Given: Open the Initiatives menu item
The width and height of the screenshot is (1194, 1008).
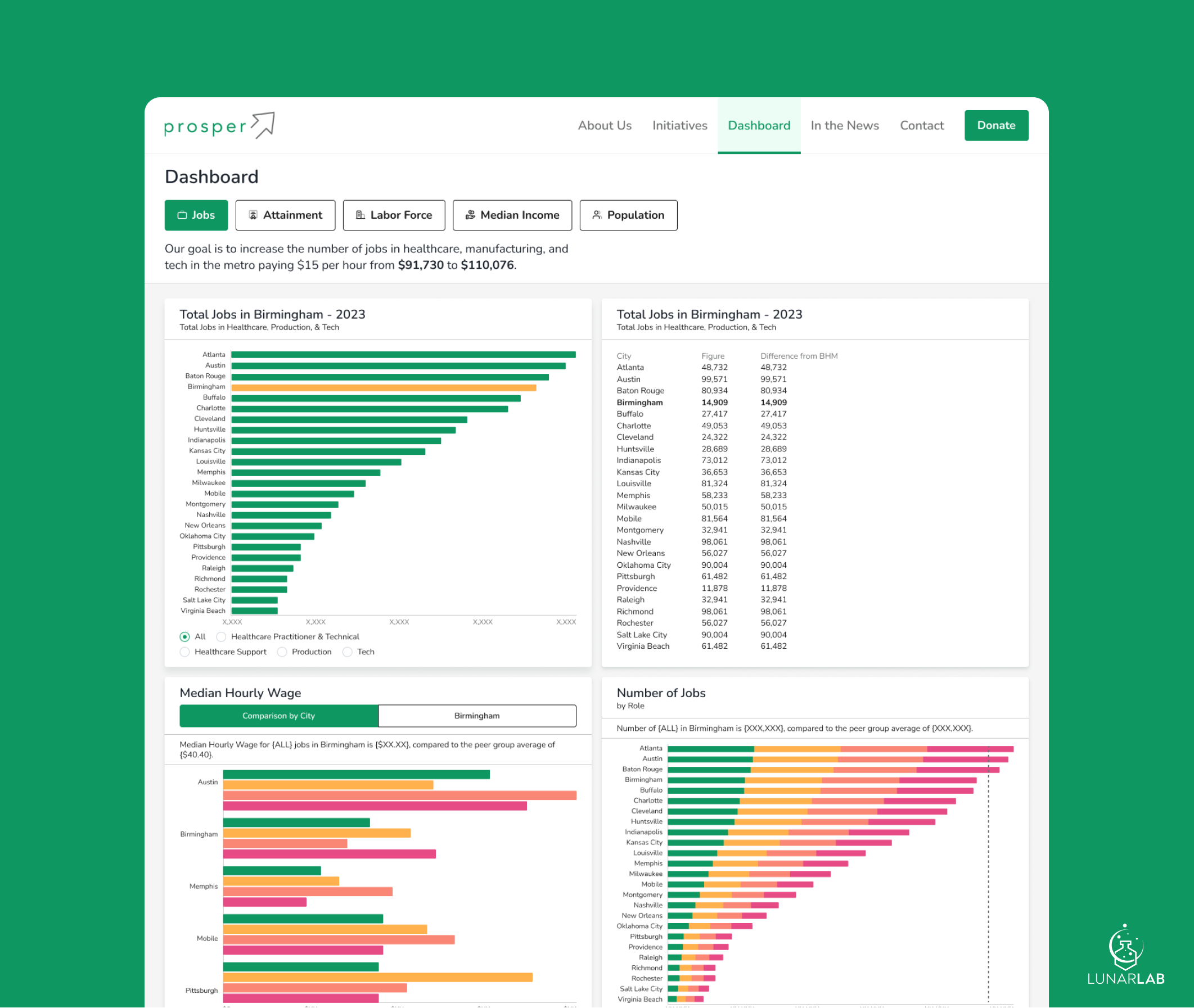Looking at the screenshot, I should tap(679, 125).
